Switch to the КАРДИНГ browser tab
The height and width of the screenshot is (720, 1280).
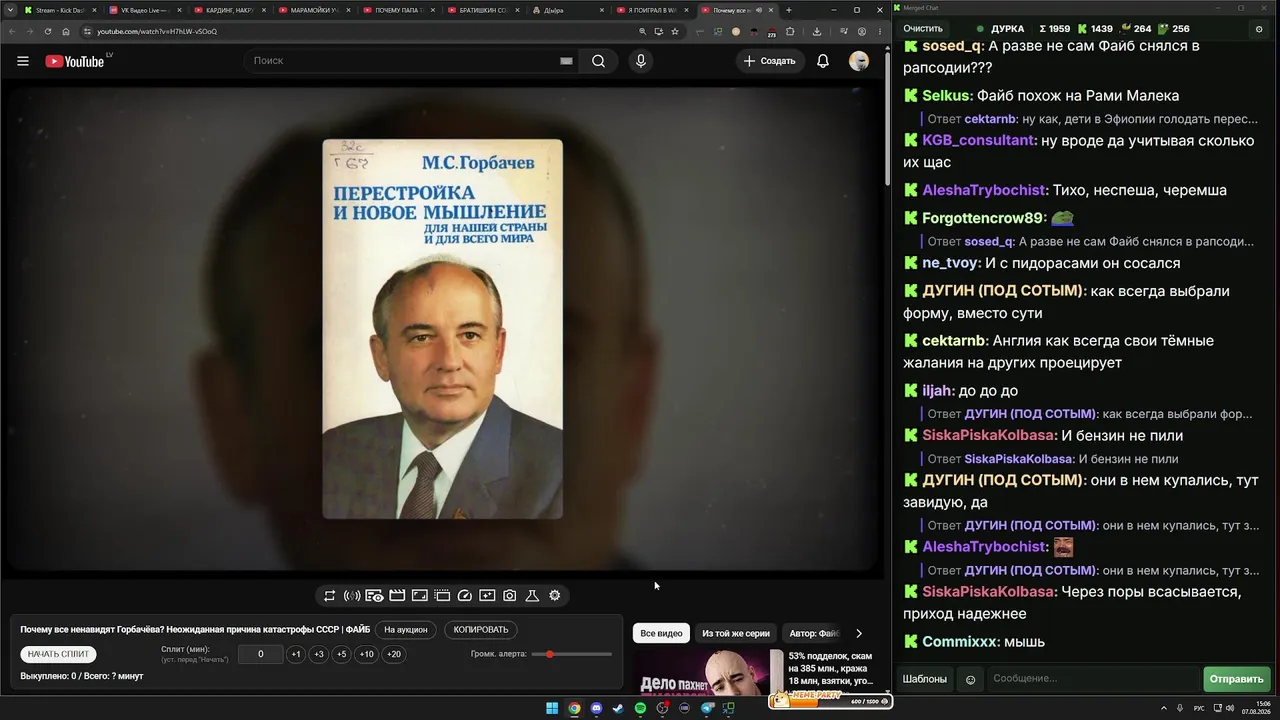click(231, 10)
